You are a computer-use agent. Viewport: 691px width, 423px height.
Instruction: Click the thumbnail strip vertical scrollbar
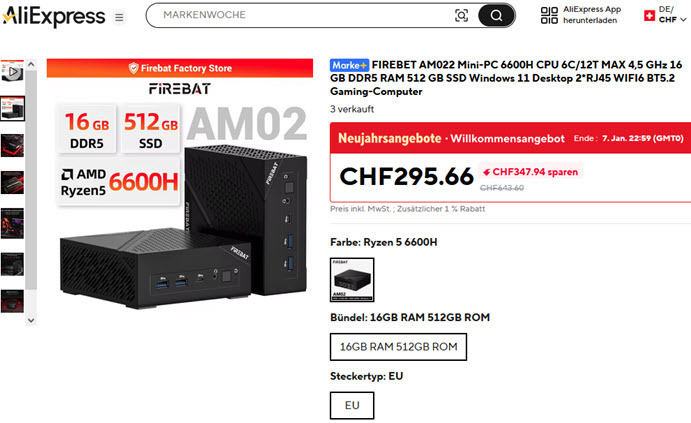coord(31,176)
